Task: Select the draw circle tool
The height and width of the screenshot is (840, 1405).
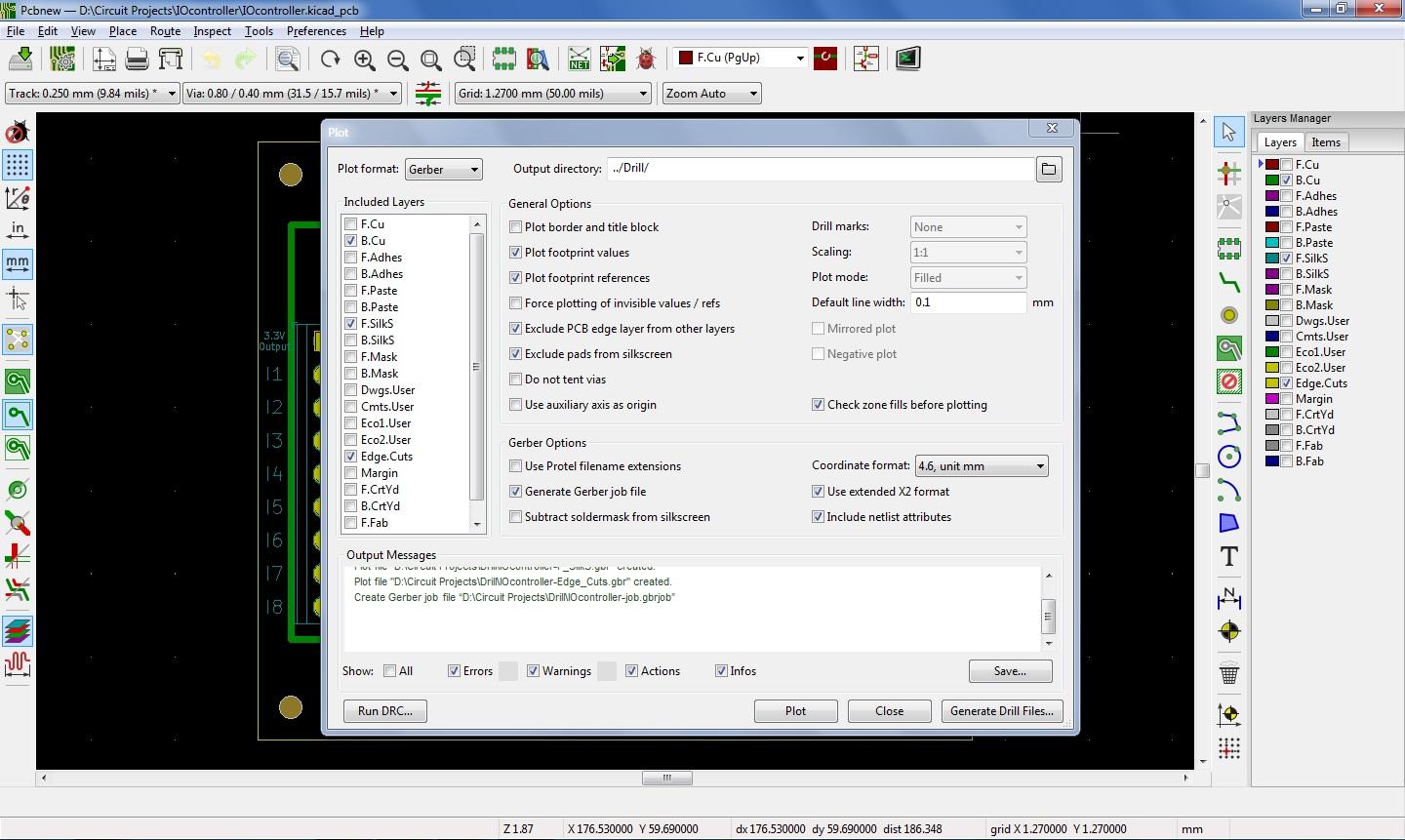Action: point(1229,457)
